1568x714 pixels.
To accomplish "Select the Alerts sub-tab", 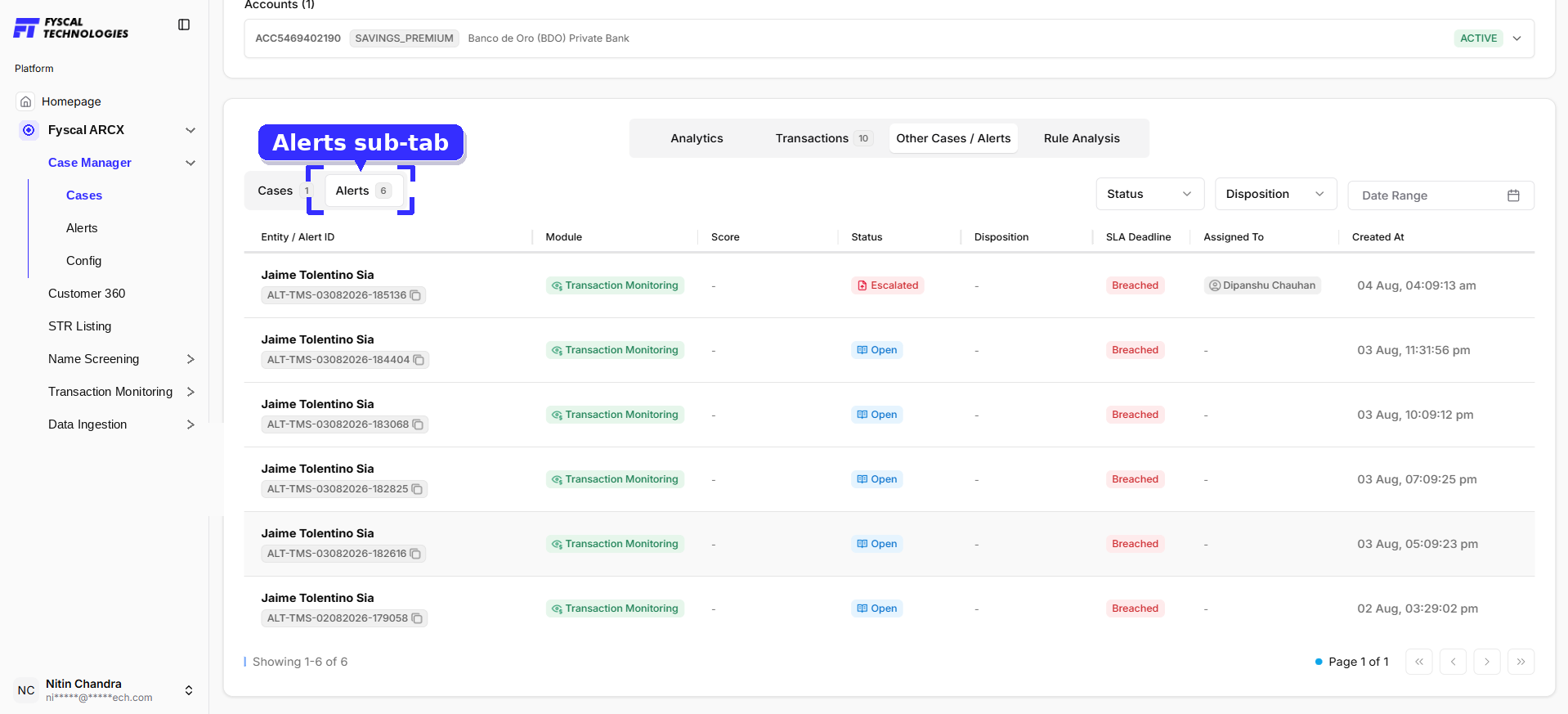I will point(363,191).
